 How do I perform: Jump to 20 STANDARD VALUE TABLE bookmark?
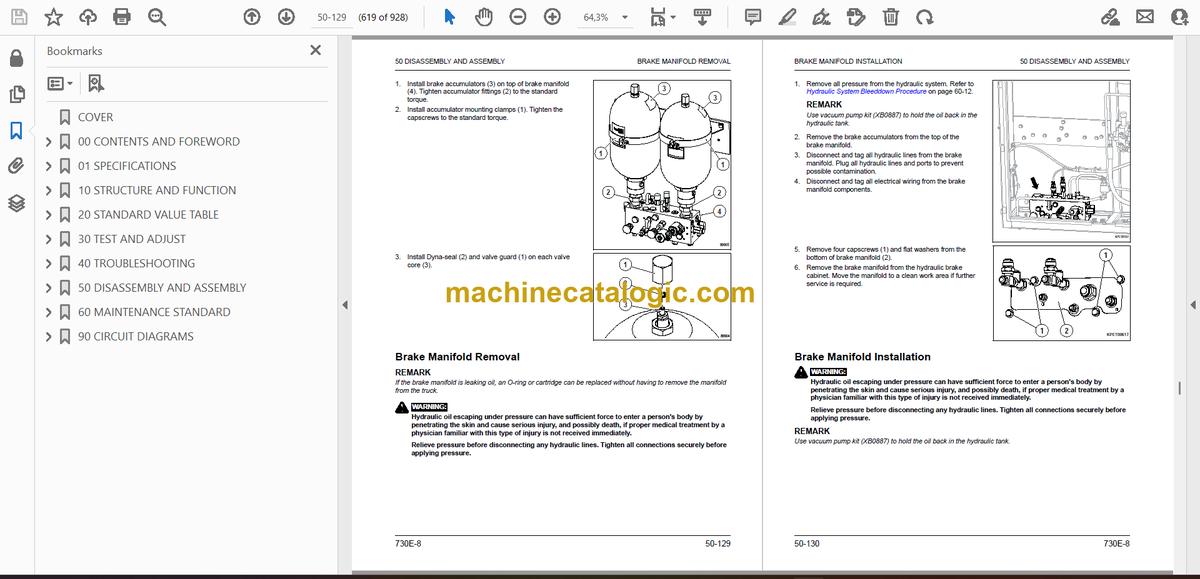click(x=148, y=215)
